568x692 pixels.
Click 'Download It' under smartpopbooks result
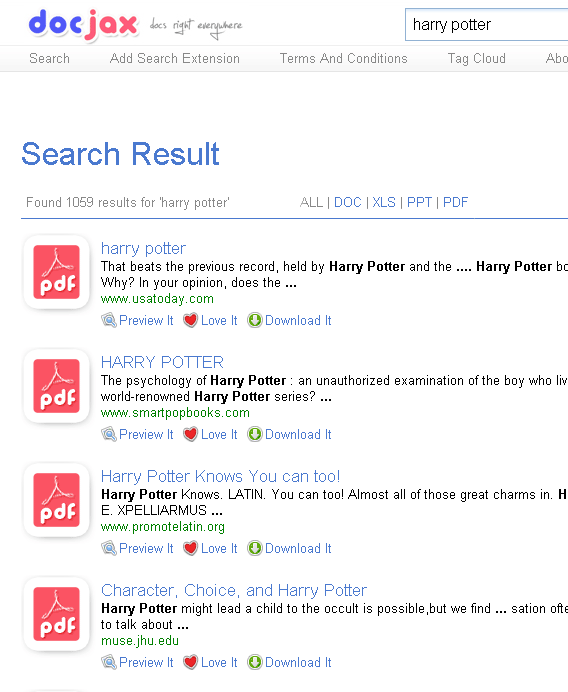298,434
